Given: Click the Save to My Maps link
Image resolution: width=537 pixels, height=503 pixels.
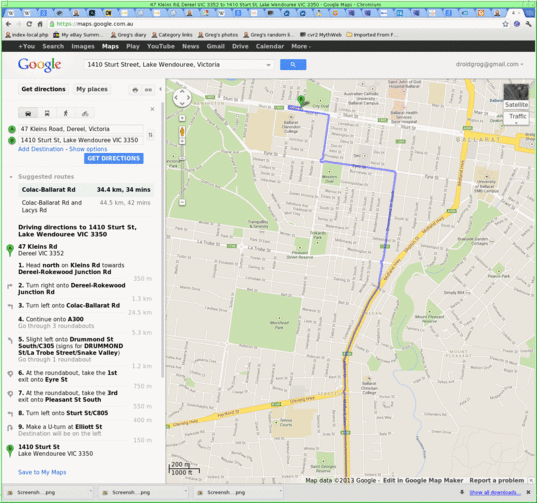Looking at the screenshot, I should (42, 472).
